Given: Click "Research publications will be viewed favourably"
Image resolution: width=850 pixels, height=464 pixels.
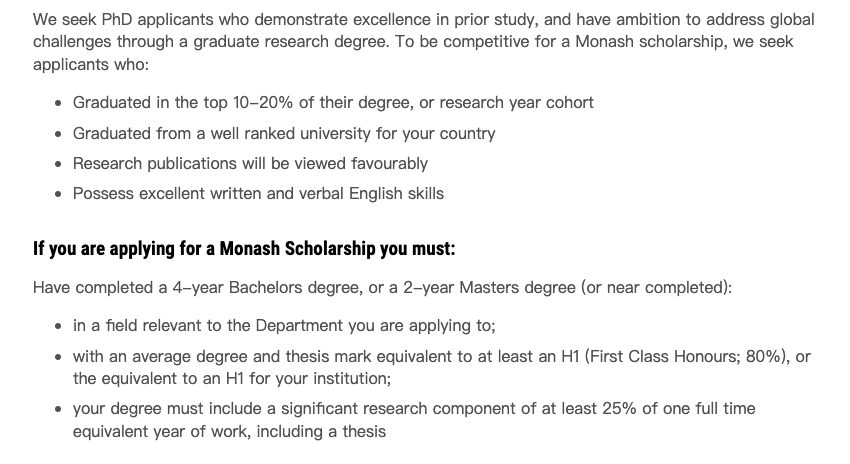Looking at the screenshot, I should (x=250, y=163).
